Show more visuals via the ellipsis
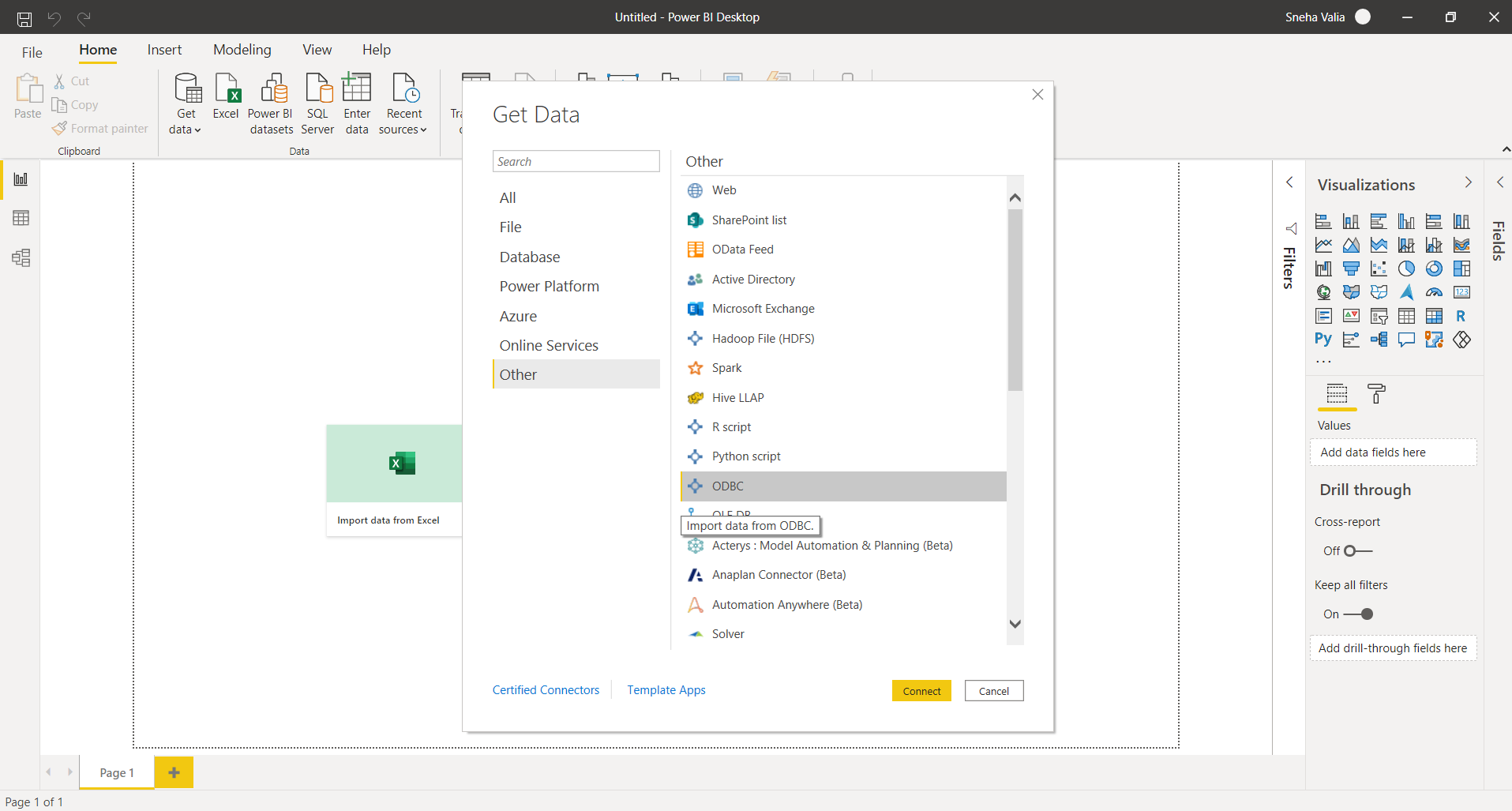The height and width of the screenshot is (811, 1512). pos(1323,362)
